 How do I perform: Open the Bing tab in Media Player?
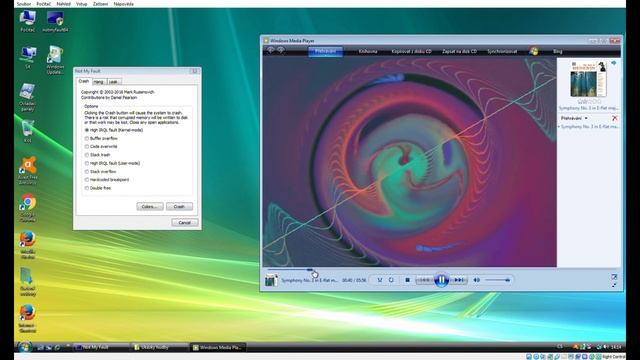558,51
